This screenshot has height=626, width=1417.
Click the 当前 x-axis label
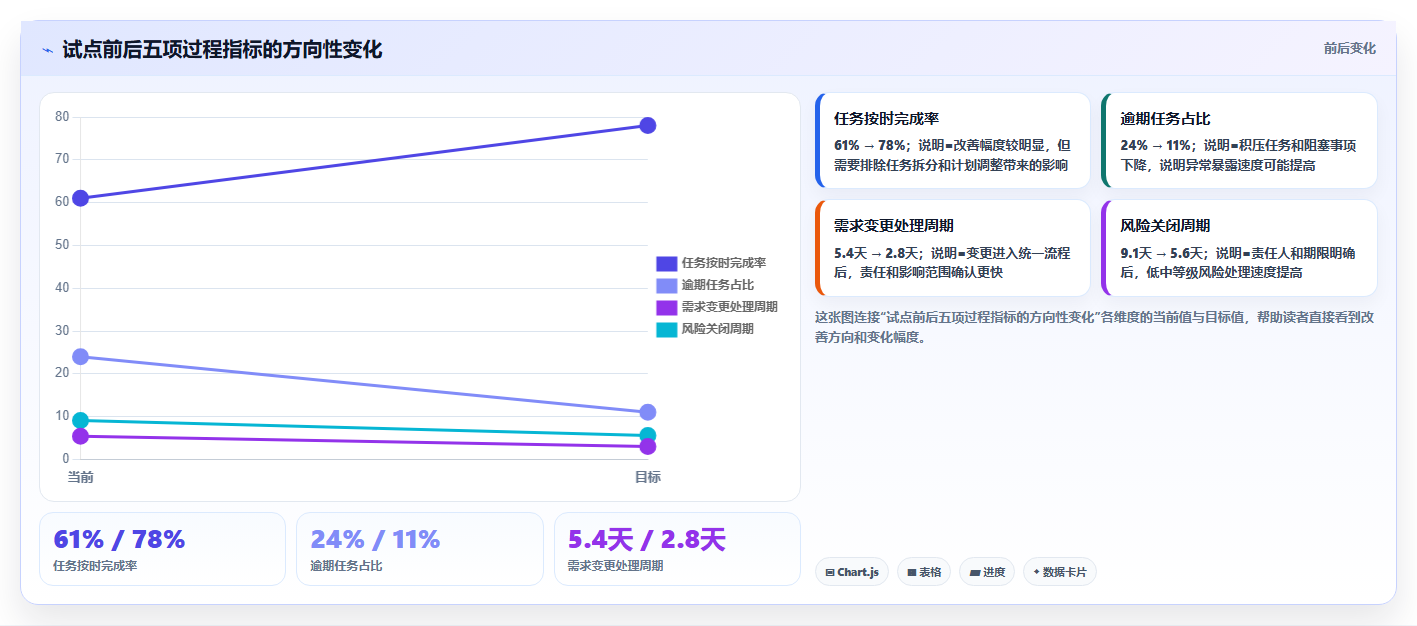pos(81,477)
